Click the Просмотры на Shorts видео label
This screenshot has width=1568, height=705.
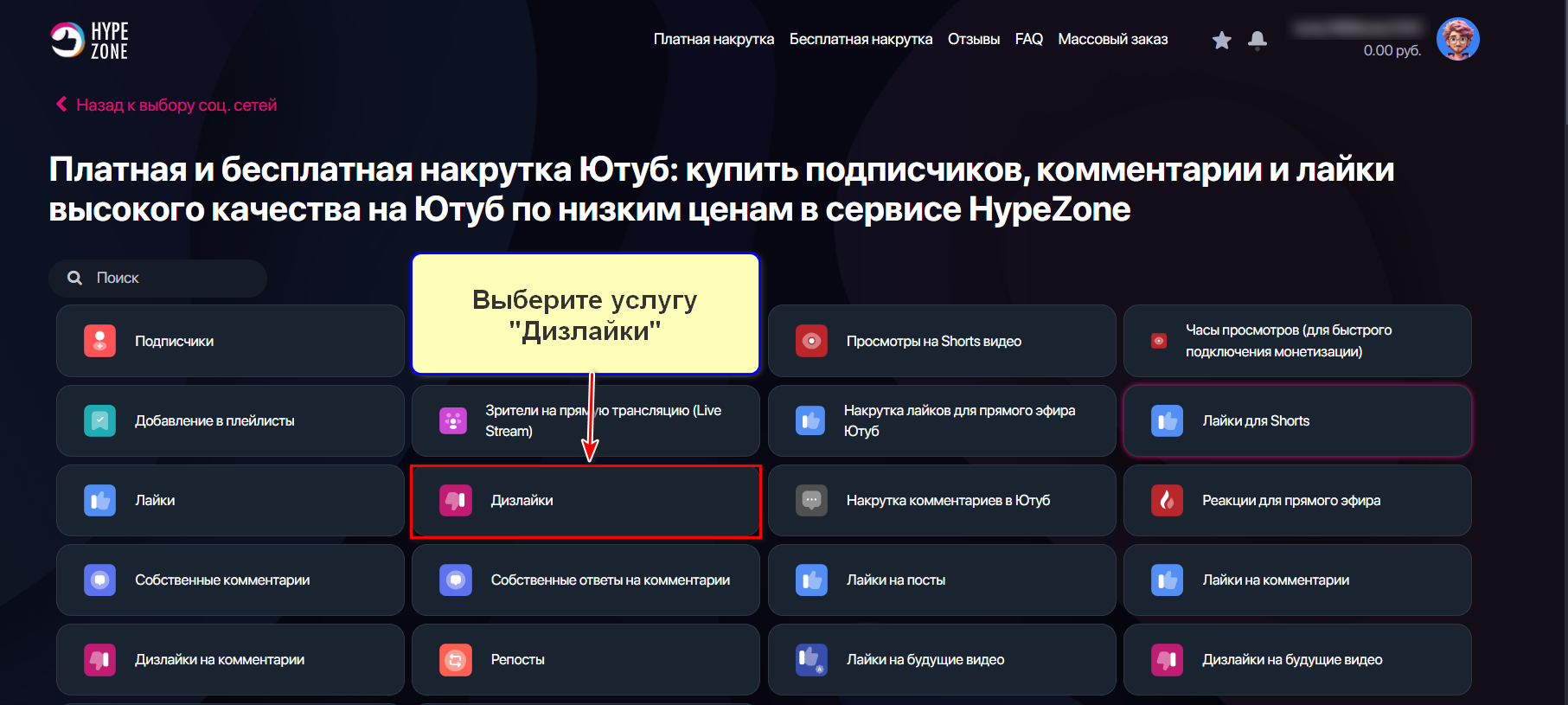[933, 341]
